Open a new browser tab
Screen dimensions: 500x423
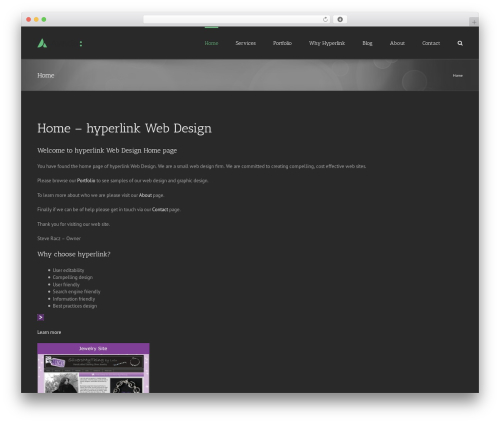click(474, 22)
